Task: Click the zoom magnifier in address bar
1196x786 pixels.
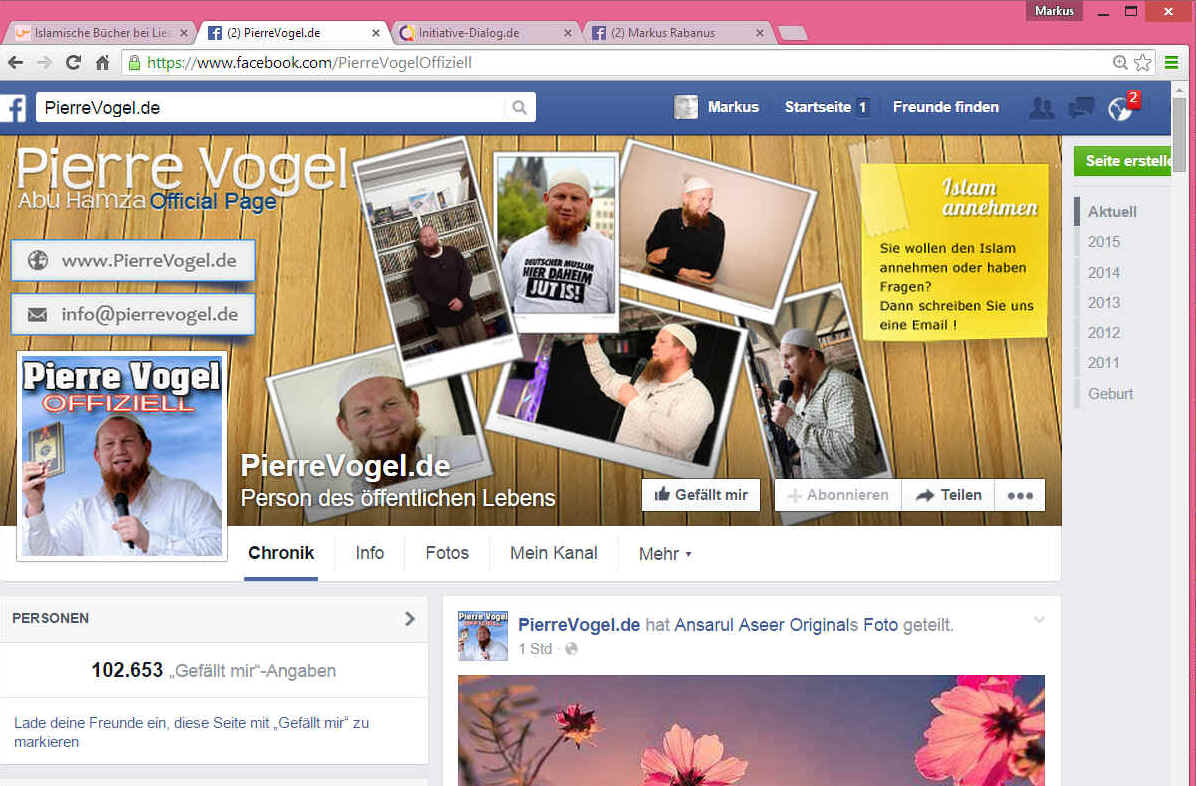Action: coord(1120,63)
